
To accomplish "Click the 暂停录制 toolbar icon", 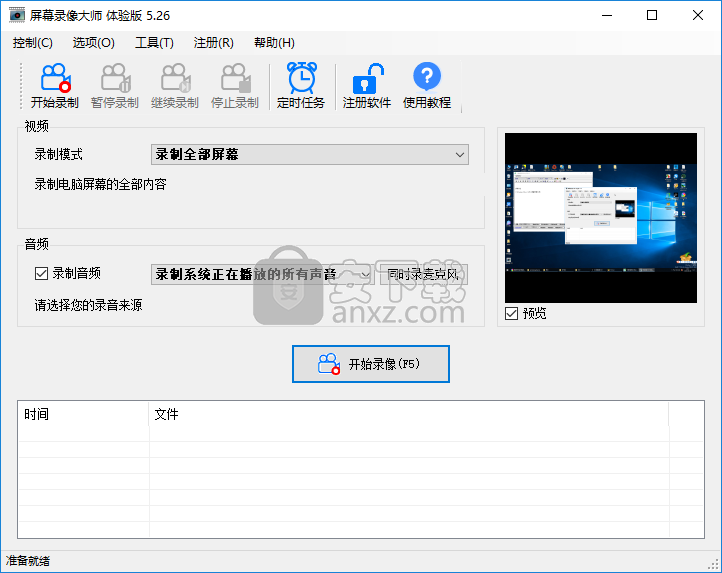I will click(x=115, y=86).
